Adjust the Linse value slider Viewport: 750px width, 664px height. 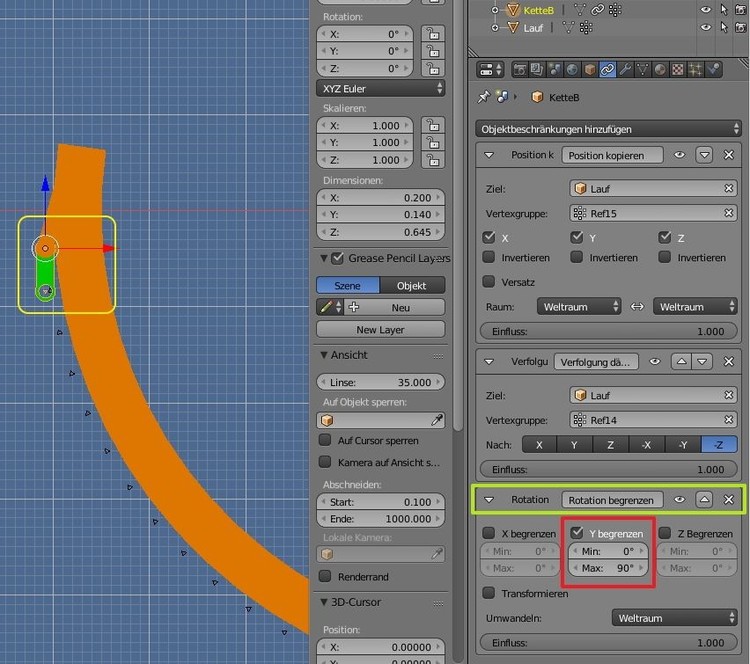pyautogui.click(x=381, y=382)
